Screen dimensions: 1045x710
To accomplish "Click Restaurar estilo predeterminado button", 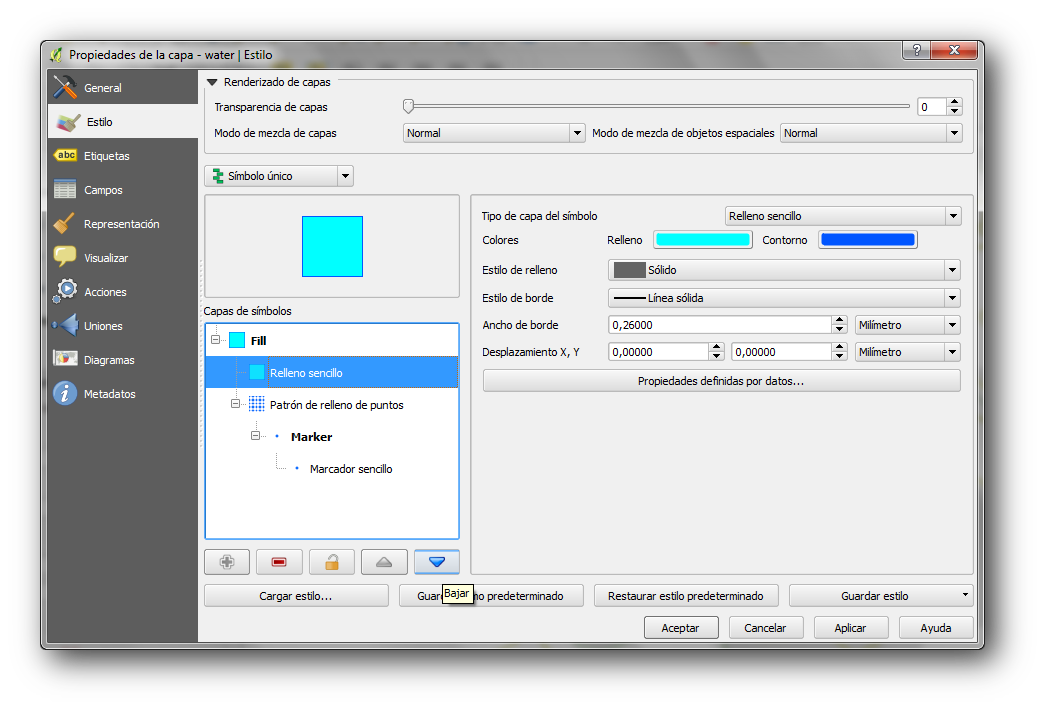I will coord(686,596).
